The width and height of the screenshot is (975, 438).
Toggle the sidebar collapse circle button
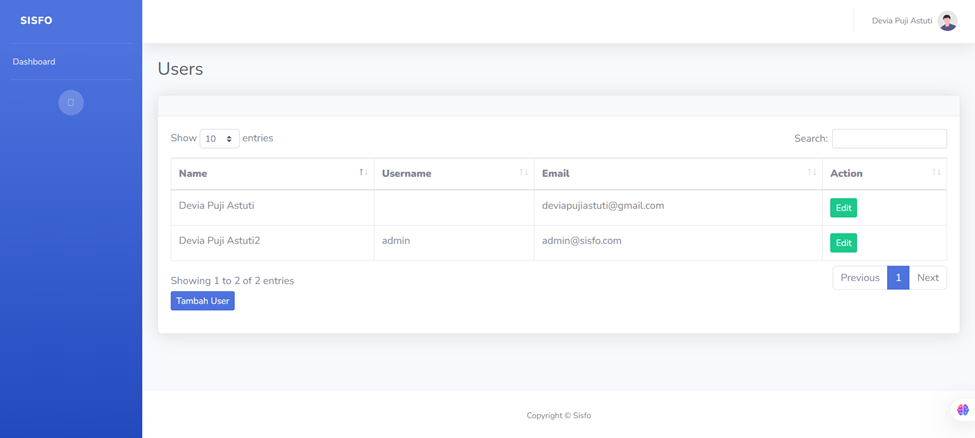click(x=71, y=103)
